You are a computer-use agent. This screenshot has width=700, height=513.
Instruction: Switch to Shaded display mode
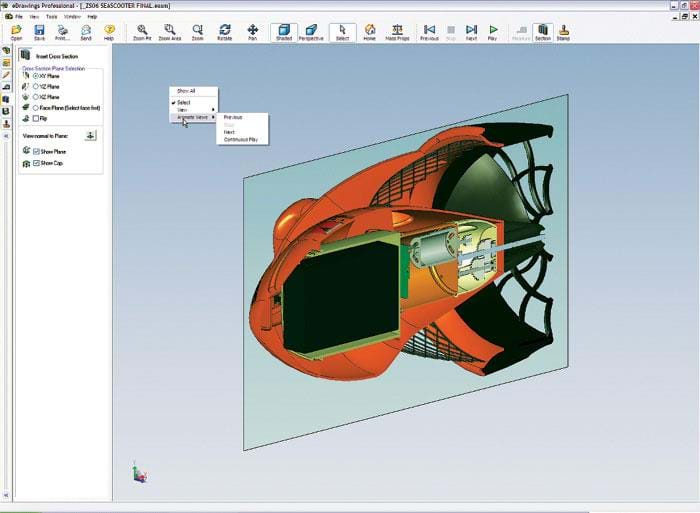point(284,31)
